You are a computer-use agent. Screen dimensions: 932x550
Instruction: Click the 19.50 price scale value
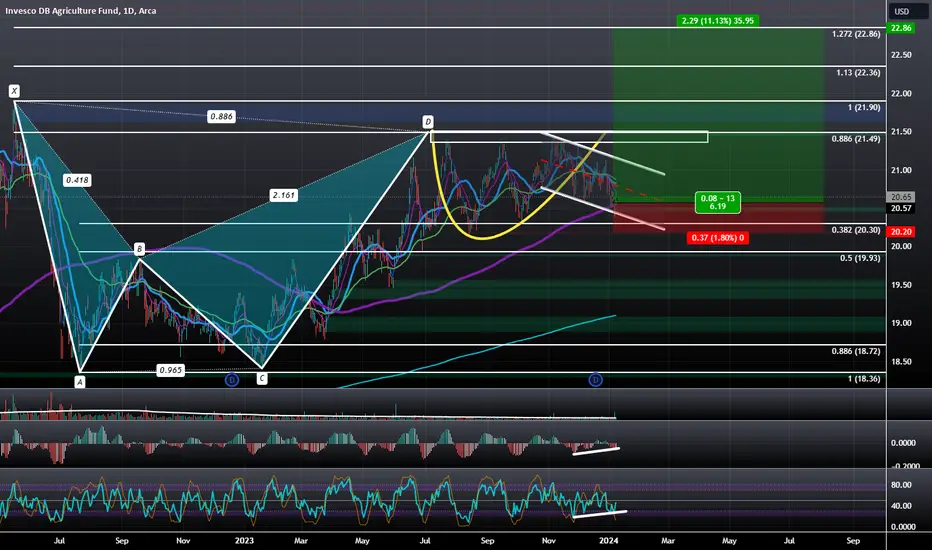901,285
